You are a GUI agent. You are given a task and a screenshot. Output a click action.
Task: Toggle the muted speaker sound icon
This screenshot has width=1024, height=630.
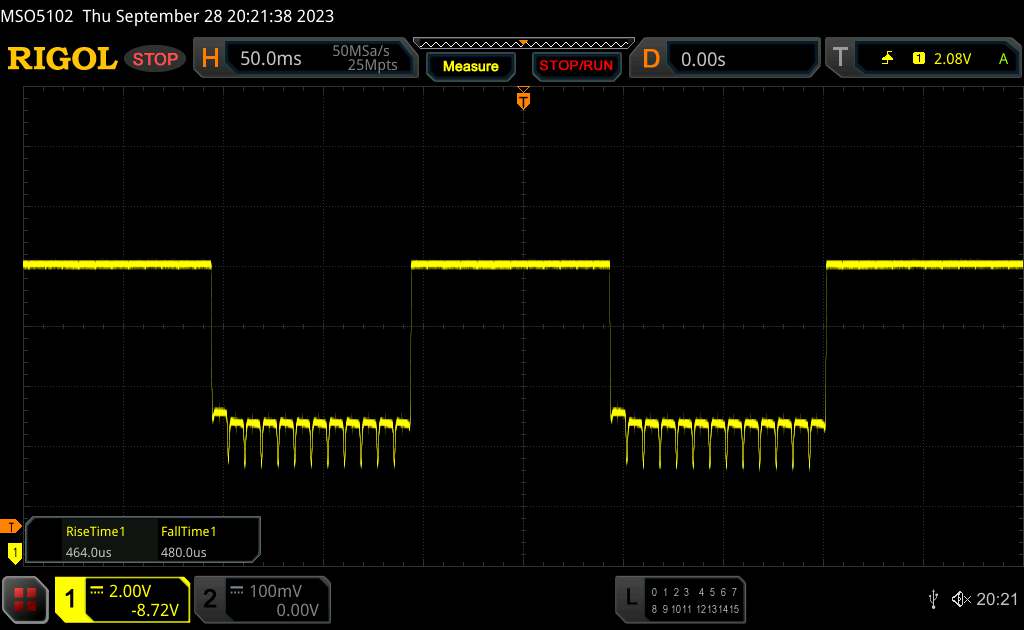click(961, 599)
